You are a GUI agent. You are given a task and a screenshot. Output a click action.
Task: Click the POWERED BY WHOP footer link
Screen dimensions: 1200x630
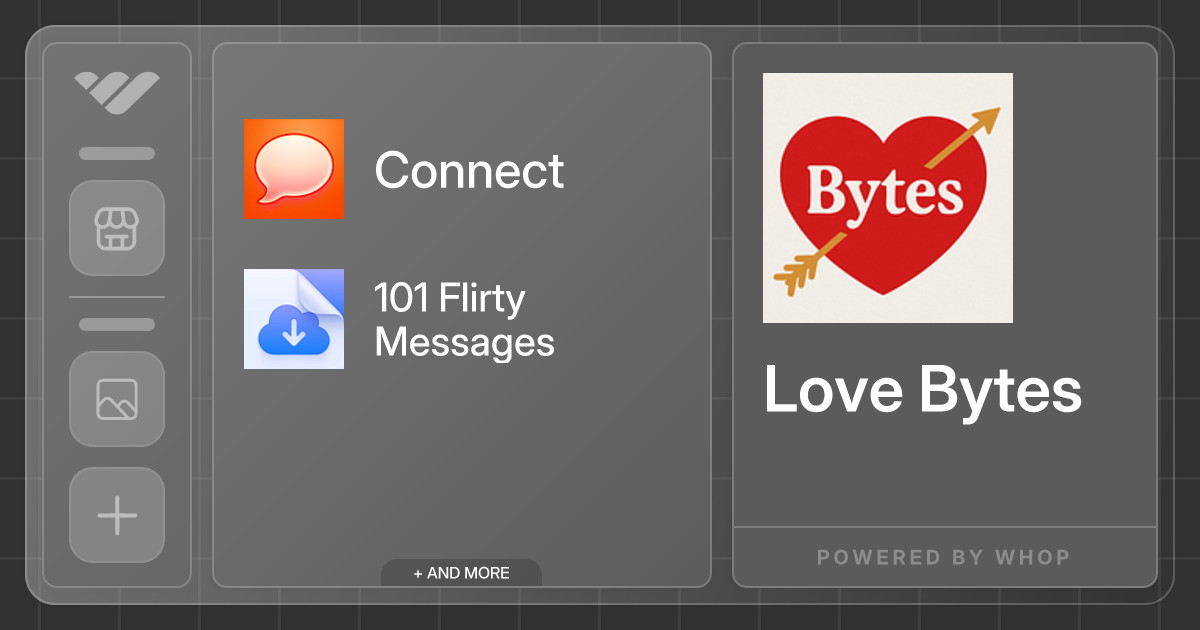tap(943, 557)
